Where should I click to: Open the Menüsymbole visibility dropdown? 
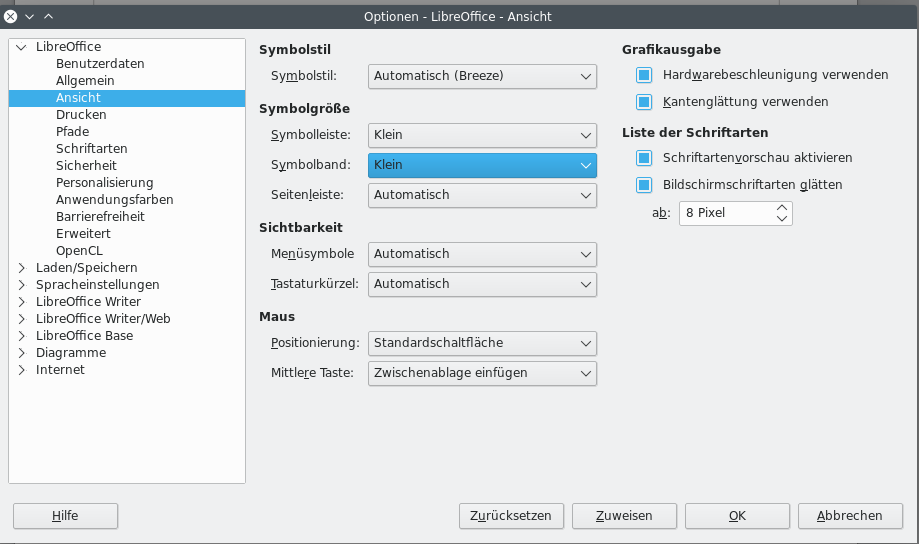pos(482,254)
